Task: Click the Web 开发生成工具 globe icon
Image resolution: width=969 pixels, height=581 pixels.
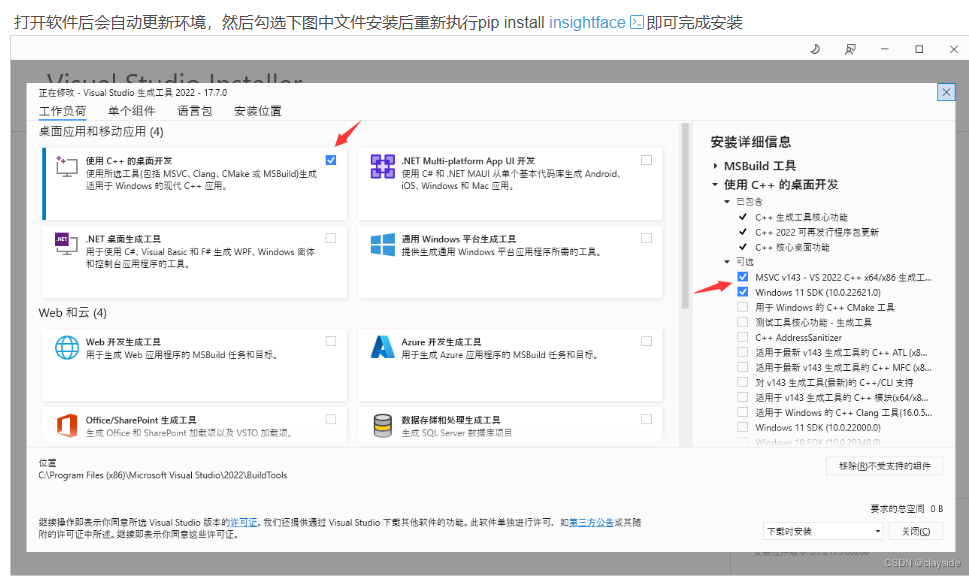Action: (x=62, y=349)
